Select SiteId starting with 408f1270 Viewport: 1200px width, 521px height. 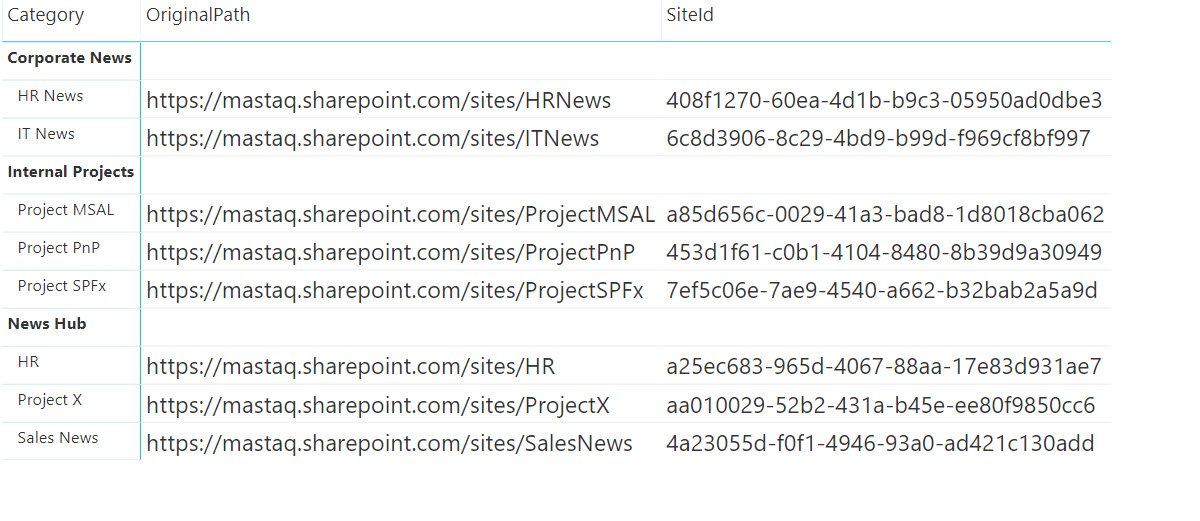click(x=884, y=101)
